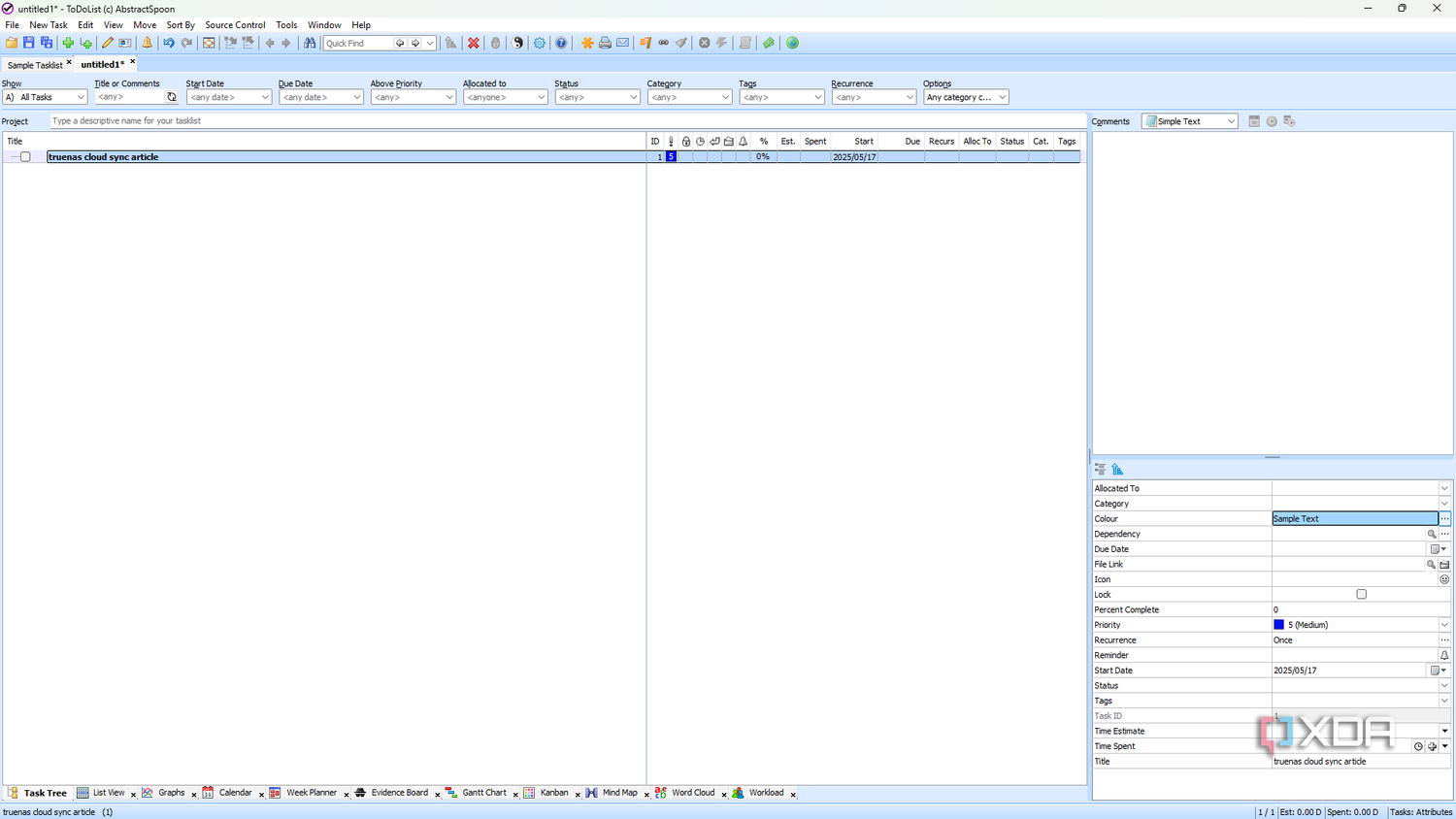Screen dimensions: 1456x819
Task: Add a new task with the green plus icon
Action: tap(68, 43)
